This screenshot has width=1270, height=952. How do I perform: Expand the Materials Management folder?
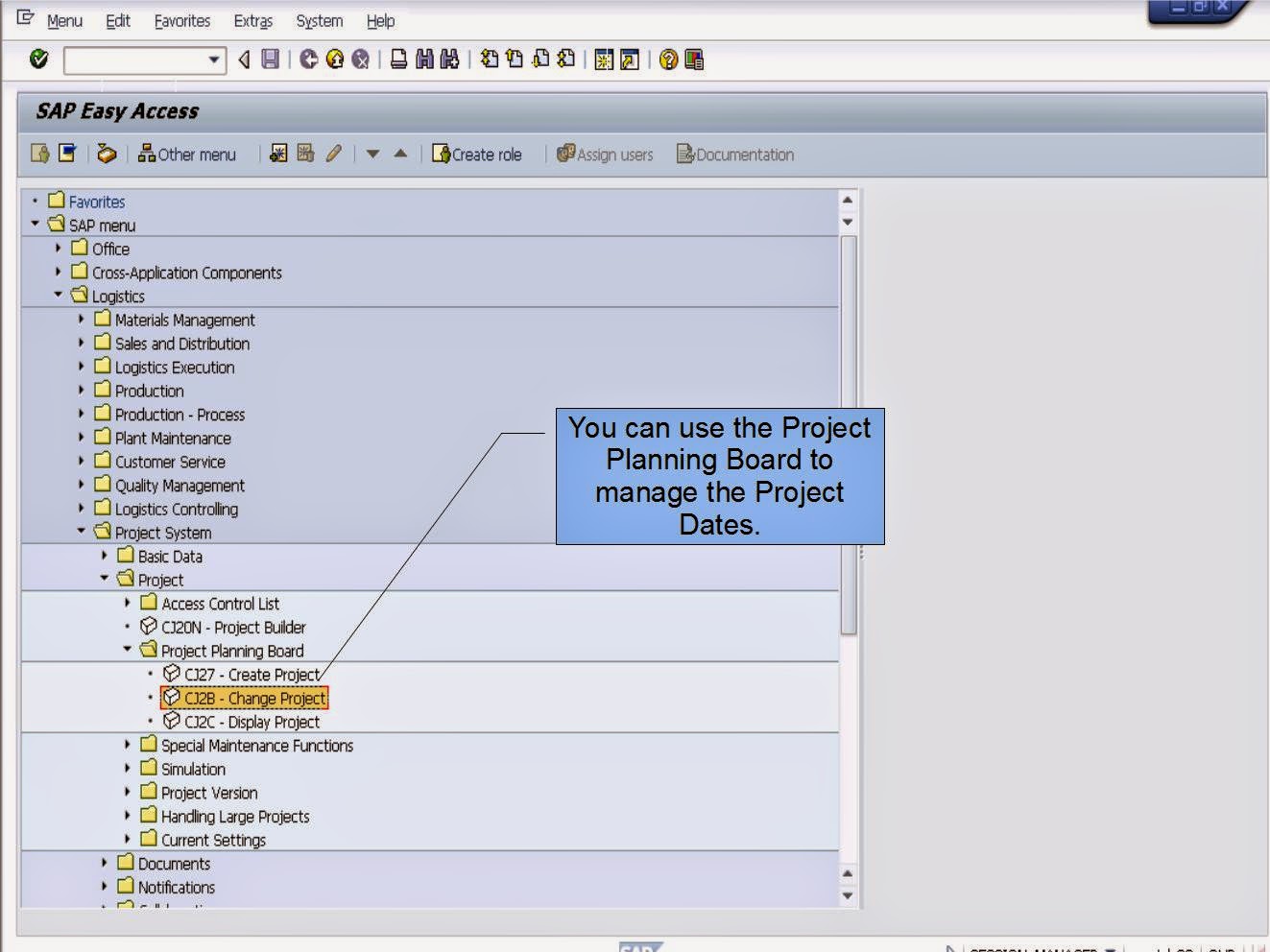point(81,320)
